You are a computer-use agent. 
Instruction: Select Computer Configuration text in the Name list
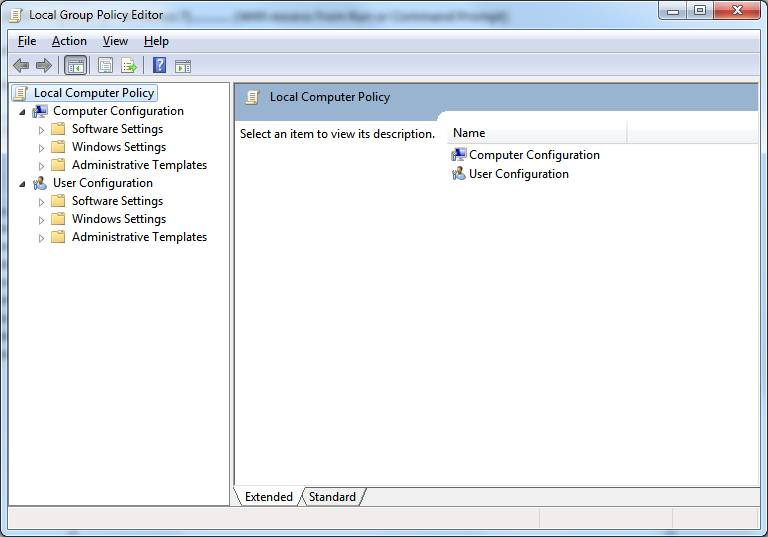534,155
